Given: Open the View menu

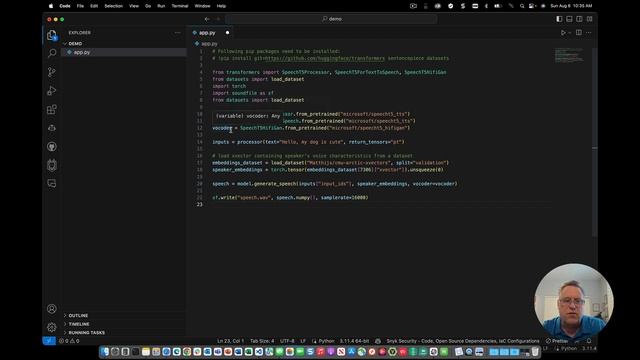Looking at the screenshot, I should (134, 6).
